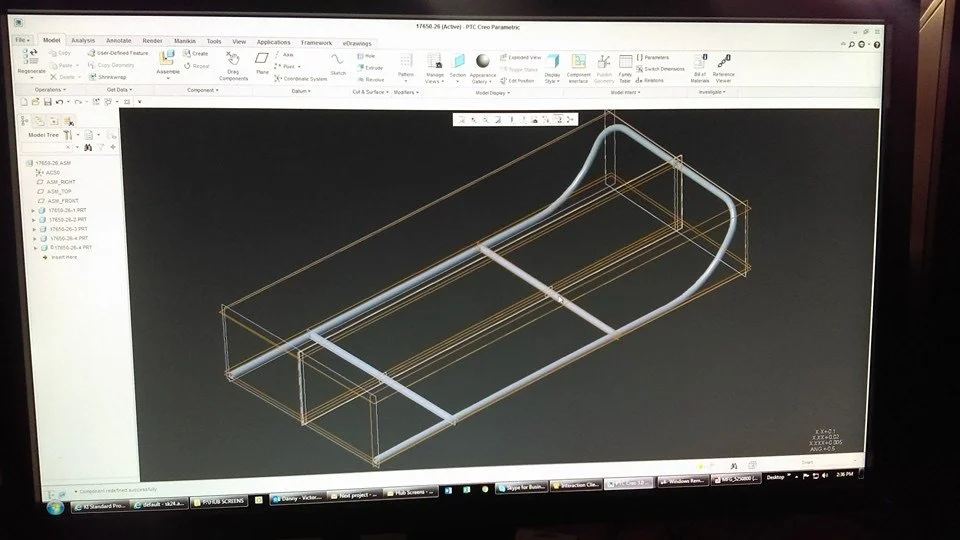960x540 pixels.
Task: Switch to the eDrawings tab
Action: coord(357,43)
